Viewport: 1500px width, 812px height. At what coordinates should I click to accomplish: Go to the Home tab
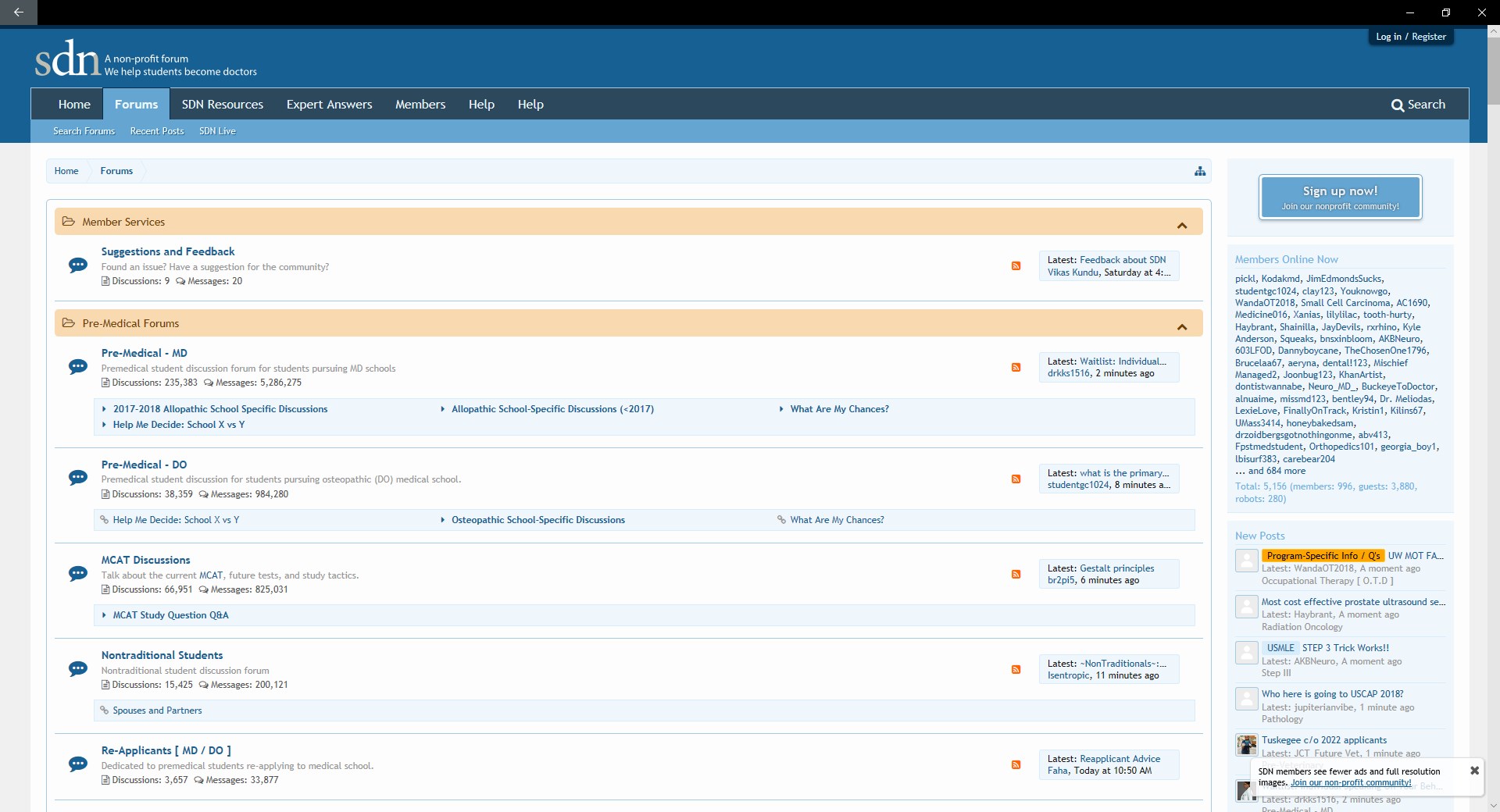[x=74, y=105]
